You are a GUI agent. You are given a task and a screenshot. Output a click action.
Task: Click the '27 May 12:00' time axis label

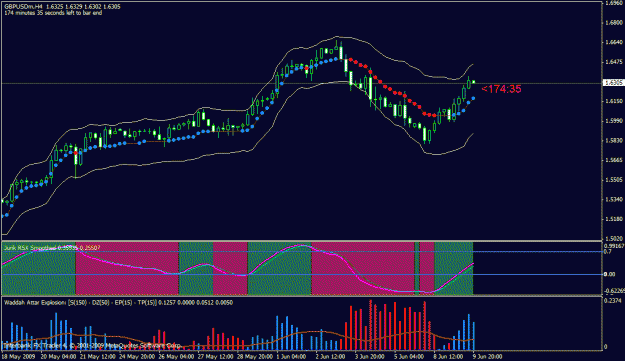[x=216, y=356]
